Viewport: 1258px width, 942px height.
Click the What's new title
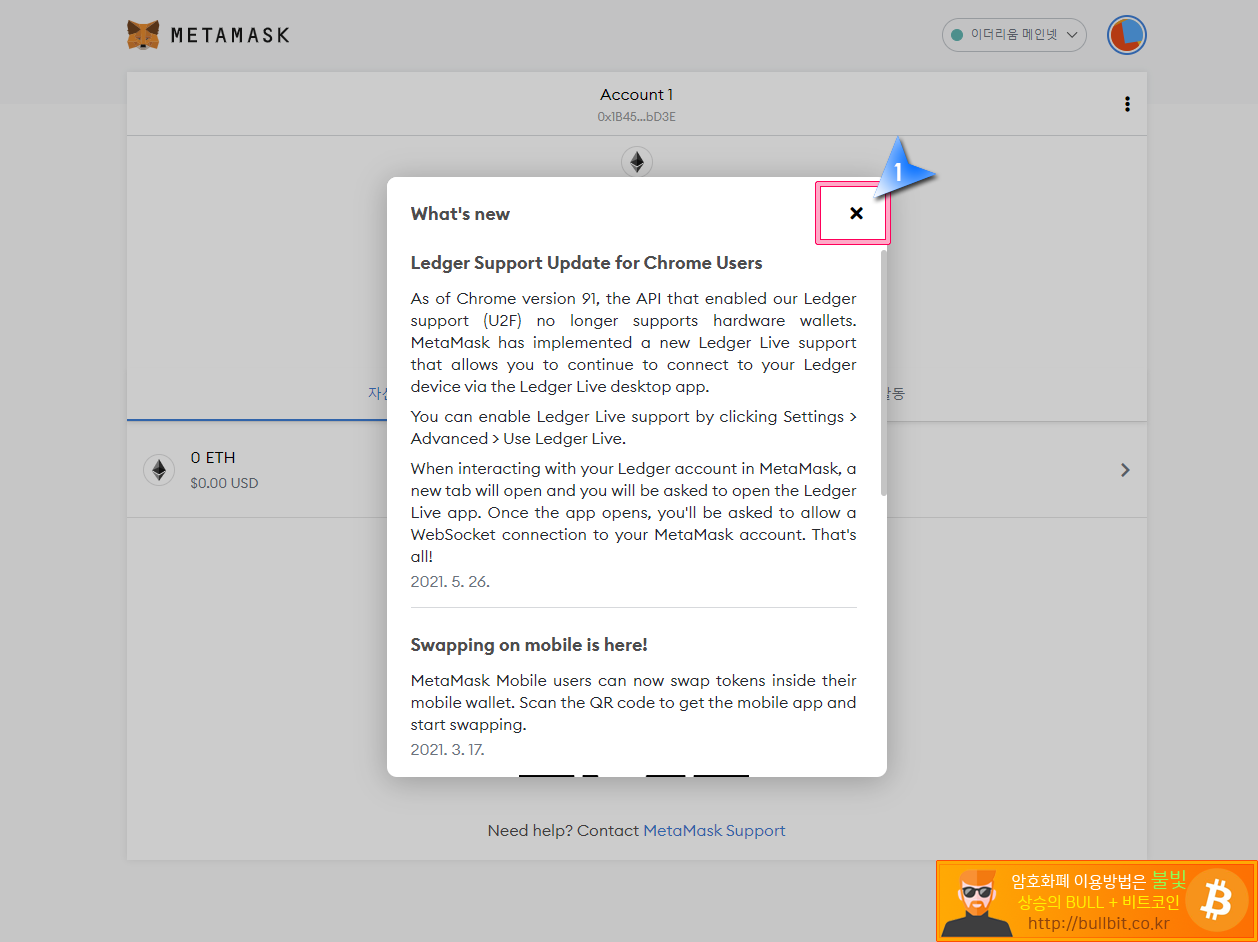(460, 214)
